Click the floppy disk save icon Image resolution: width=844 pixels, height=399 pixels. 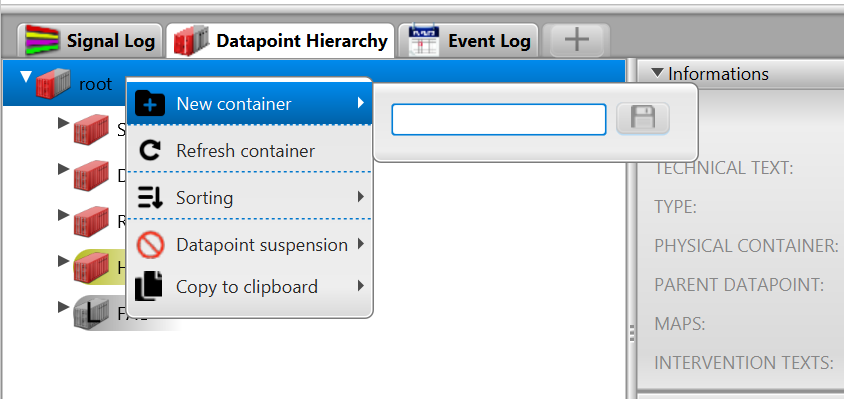[643, 118]
